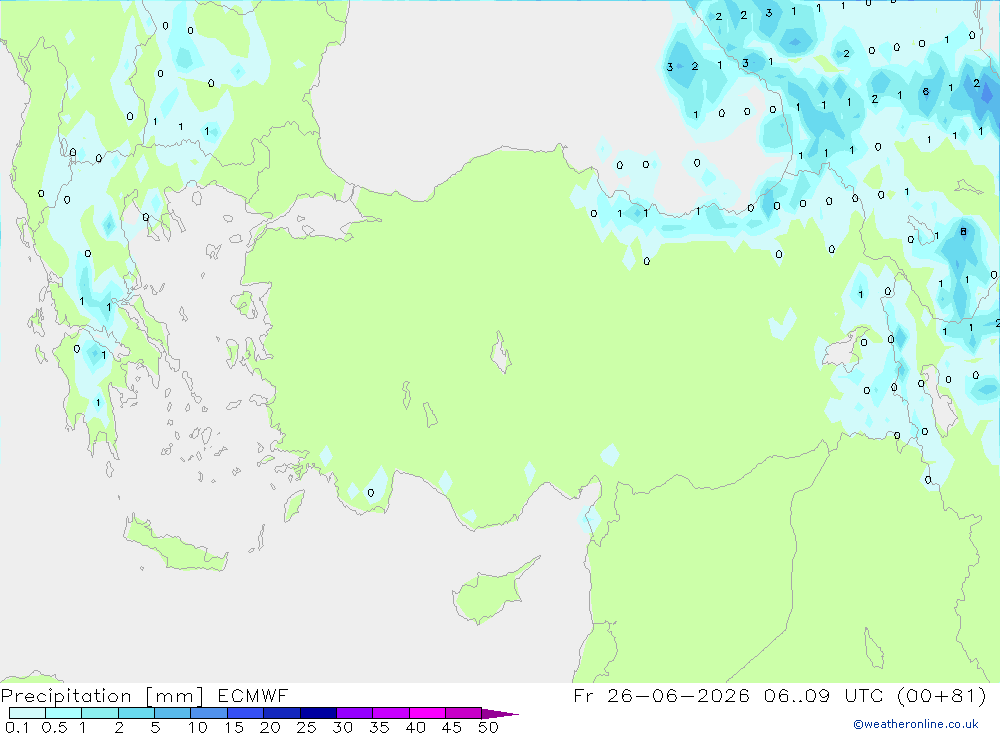Click the "Precipitation [mm]" title text
1000x733 pixels.
(x=103, y=696)
